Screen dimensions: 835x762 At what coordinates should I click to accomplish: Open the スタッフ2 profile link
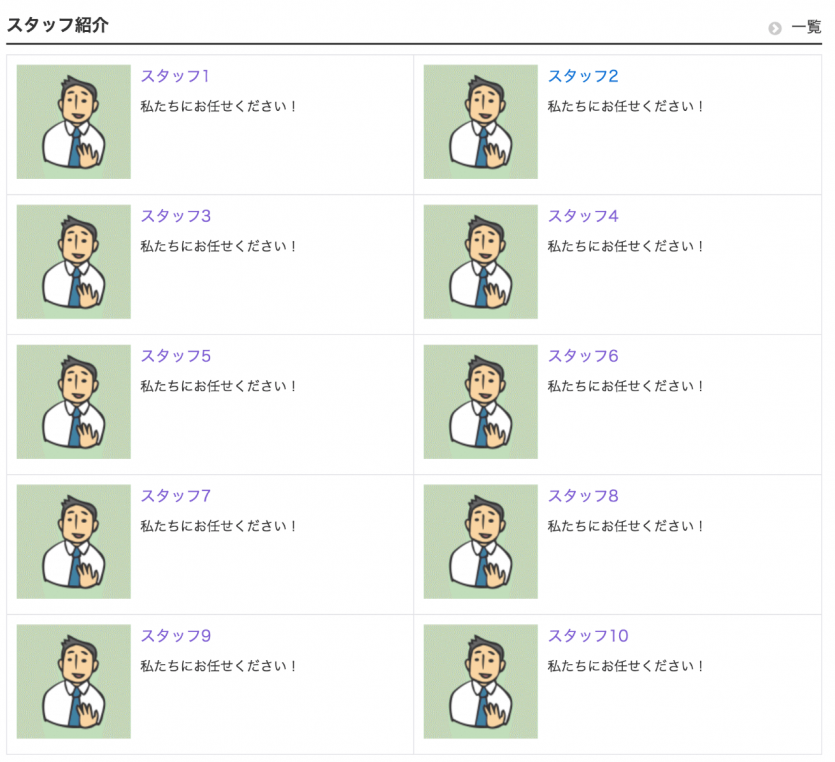pyautogui.click(x=583, y=76)
